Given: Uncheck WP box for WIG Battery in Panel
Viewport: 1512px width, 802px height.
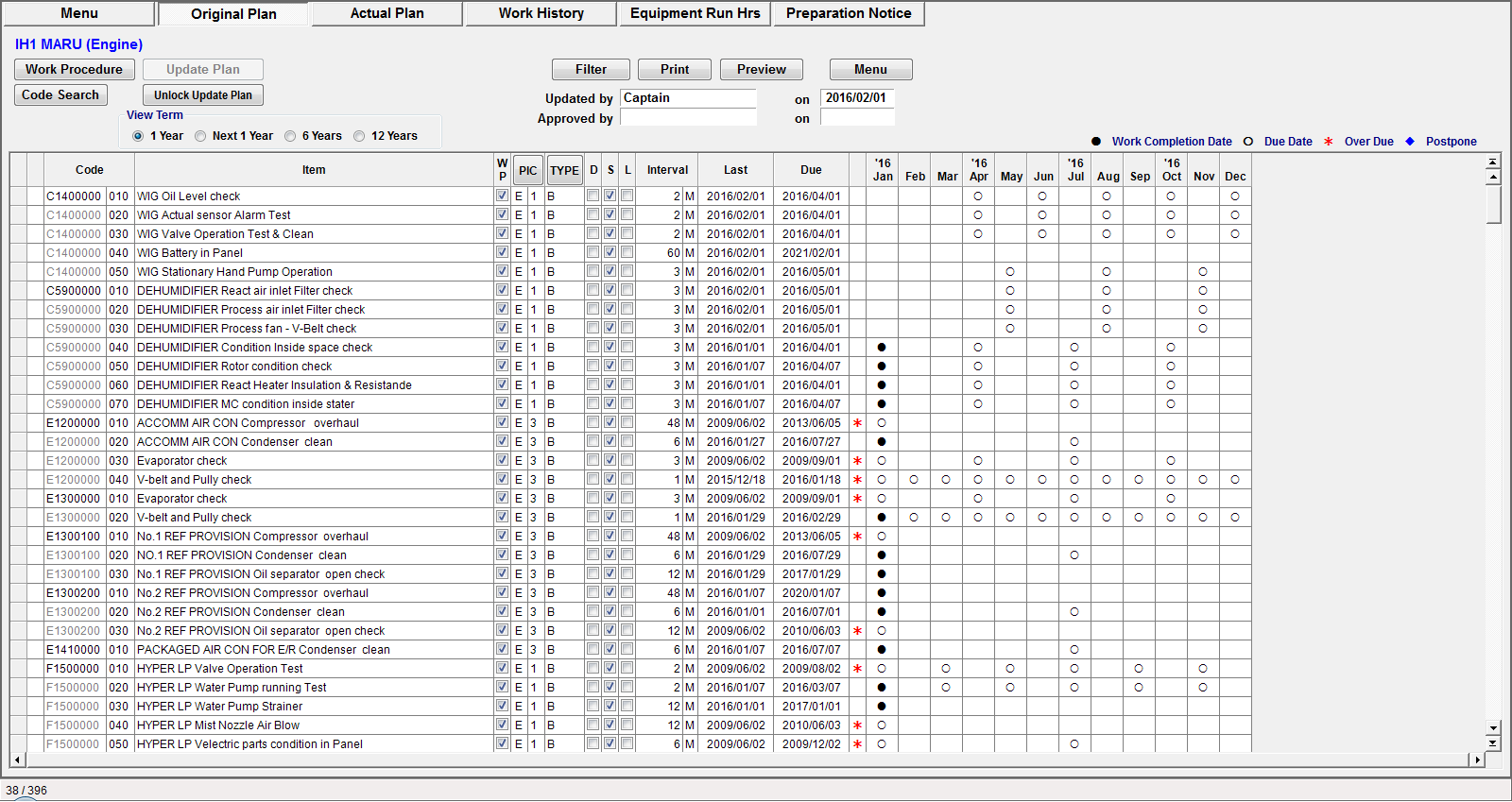Looking at the screenshot, I should (502, 252).
